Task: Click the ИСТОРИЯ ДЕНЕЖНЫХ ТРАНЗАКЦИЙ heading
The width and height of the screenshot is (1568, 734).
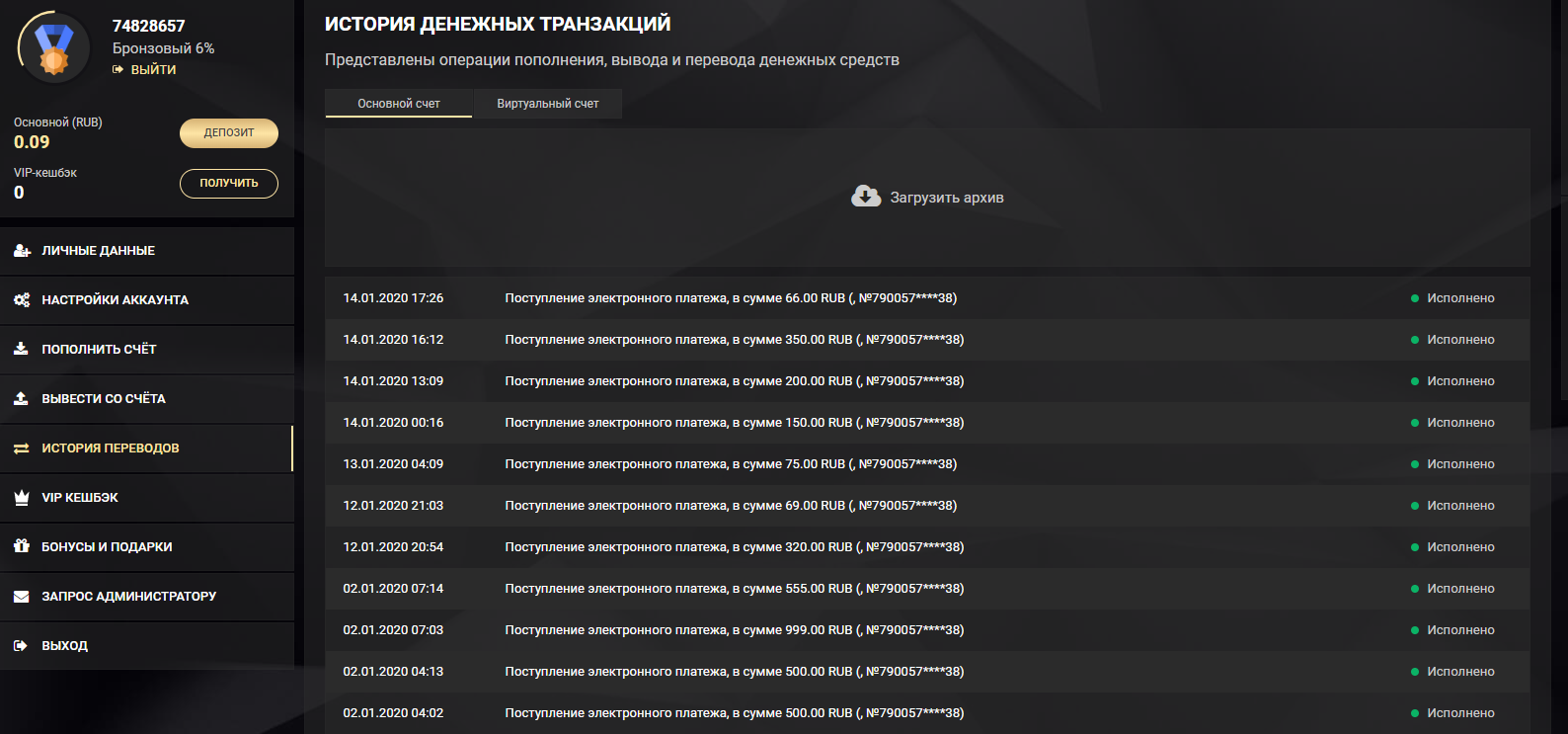Action: (x=498, y=24)
